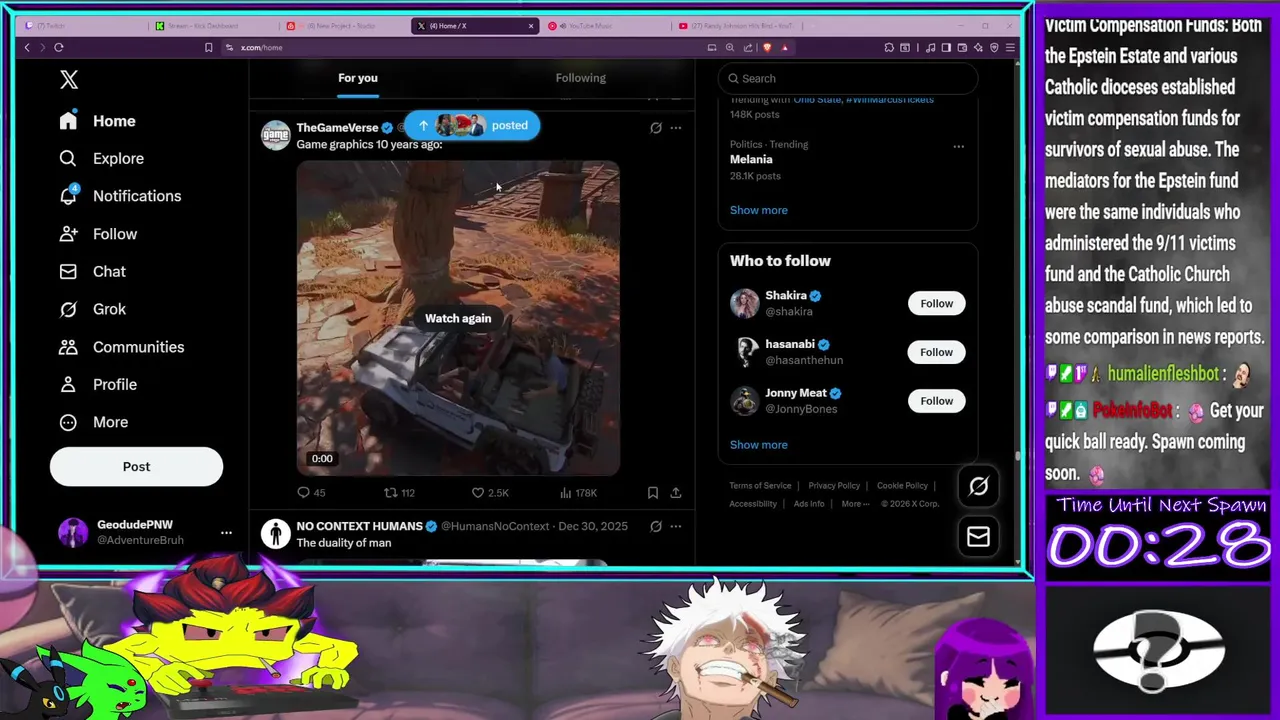The image size is (1280, 720).
Task: Switch to the Following tab
Action: [580, 78]
